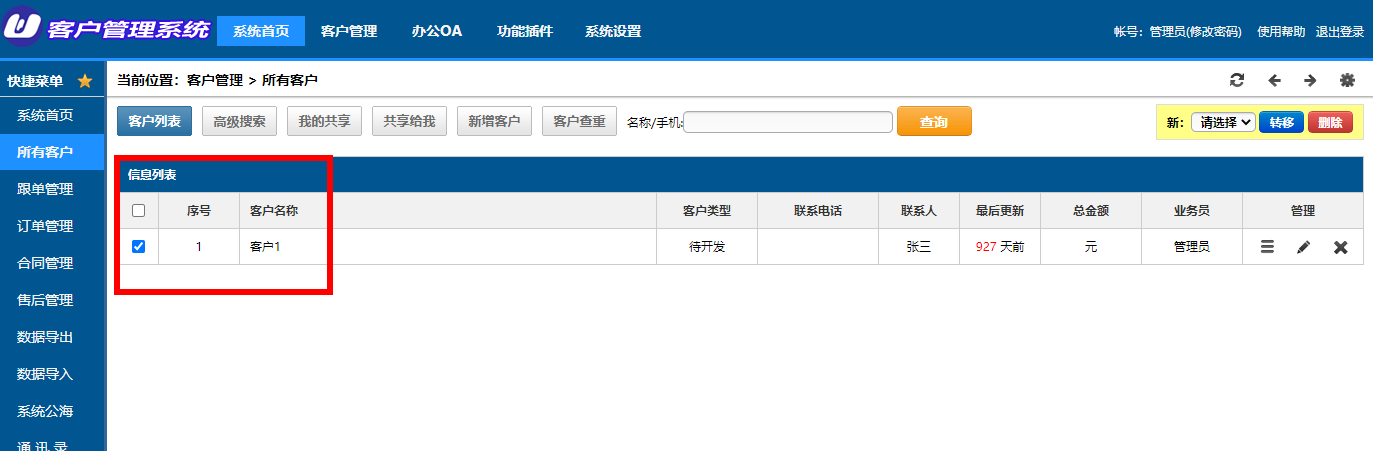The width and height of the screenshot is (1373, 451).
Task: Toggle the select-all checkbox in table header
Action: [139, 211]
